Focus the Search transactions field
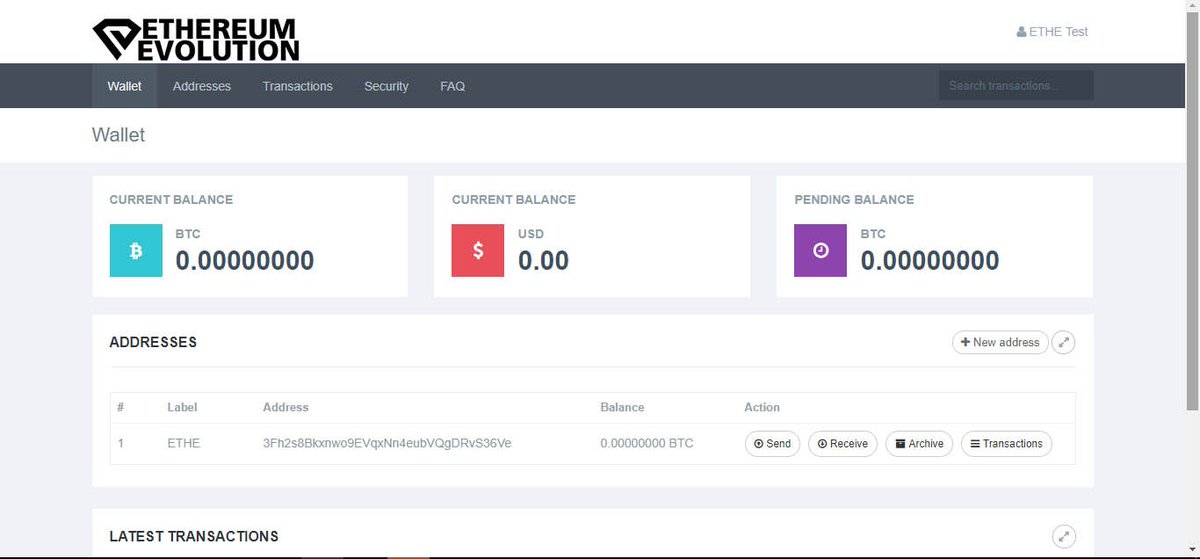The height and width of the screenshot is (559, 1200). pyautogui.click(x=1016, y=86)
